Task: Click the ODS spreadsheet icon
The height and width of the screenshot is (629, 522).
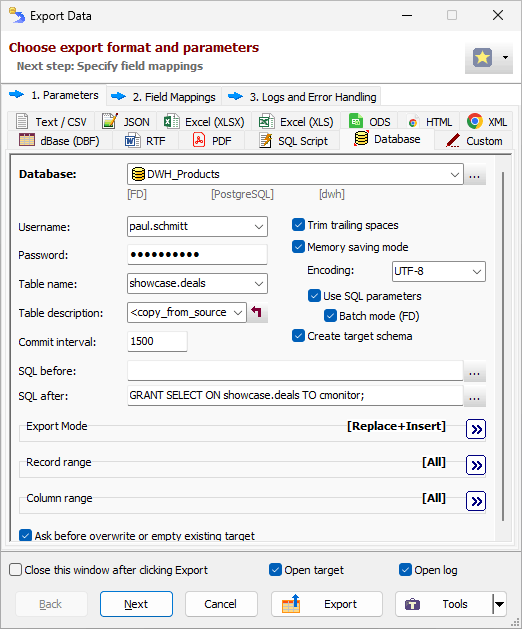Action: [x=356, y=121]
